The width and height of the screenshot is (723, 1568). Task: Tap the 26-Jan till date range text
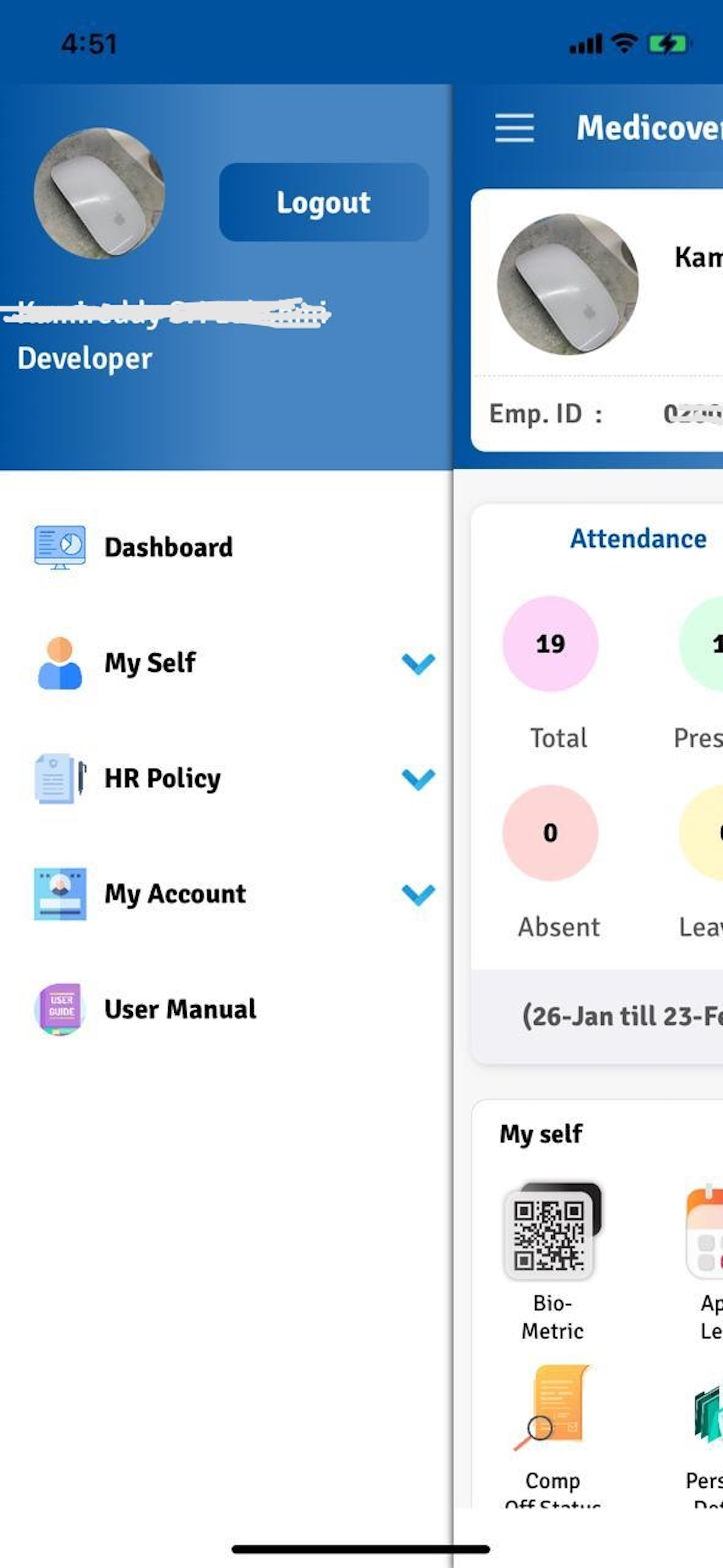[x=622, y=1016]
